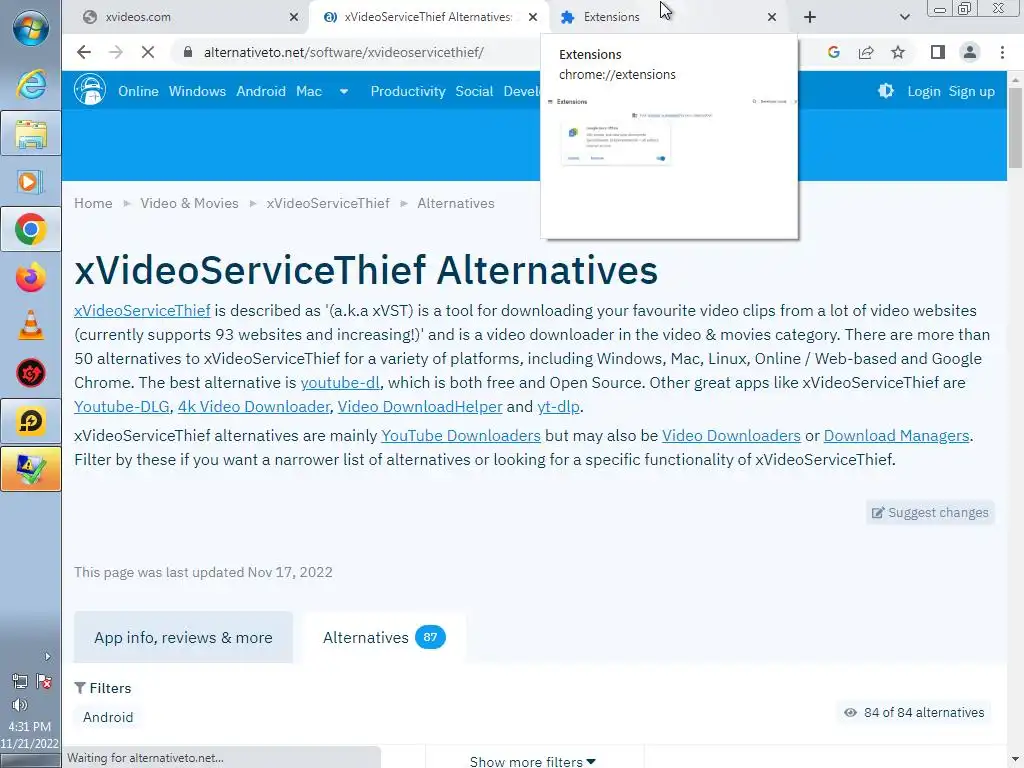Open the youtube-dl link
This screenshot has width=1024, height=768.
tap(340, 383)
